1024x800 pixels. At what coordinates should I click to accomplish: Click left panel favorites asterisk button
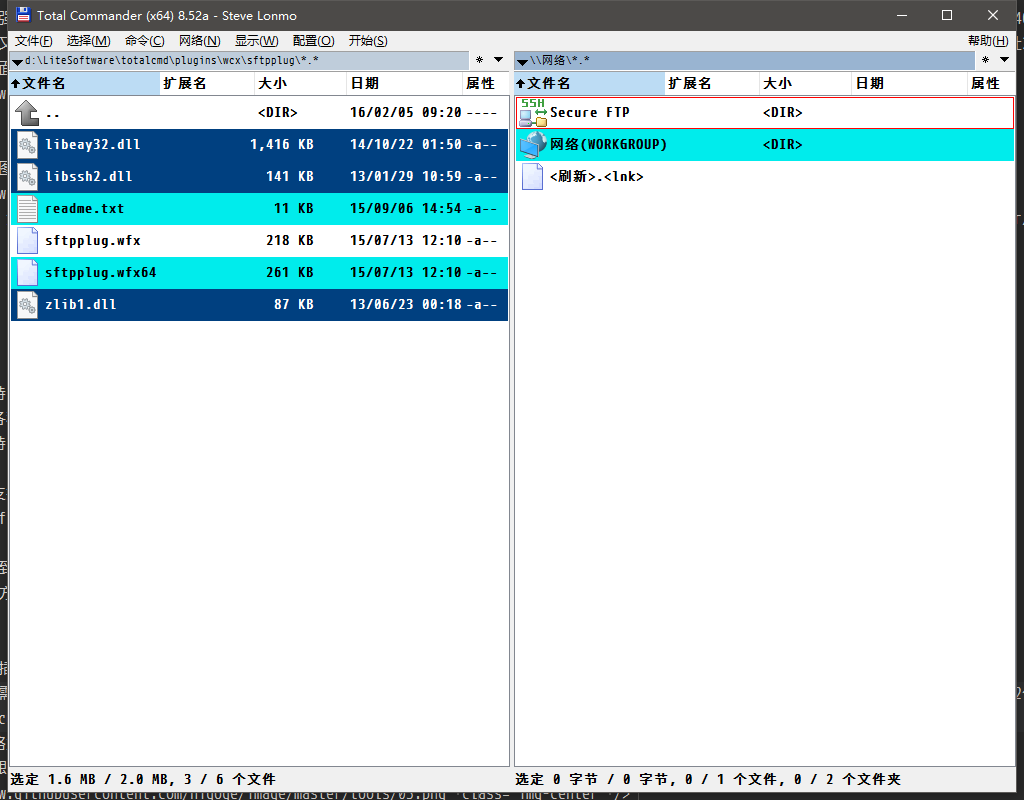point(479,60)
